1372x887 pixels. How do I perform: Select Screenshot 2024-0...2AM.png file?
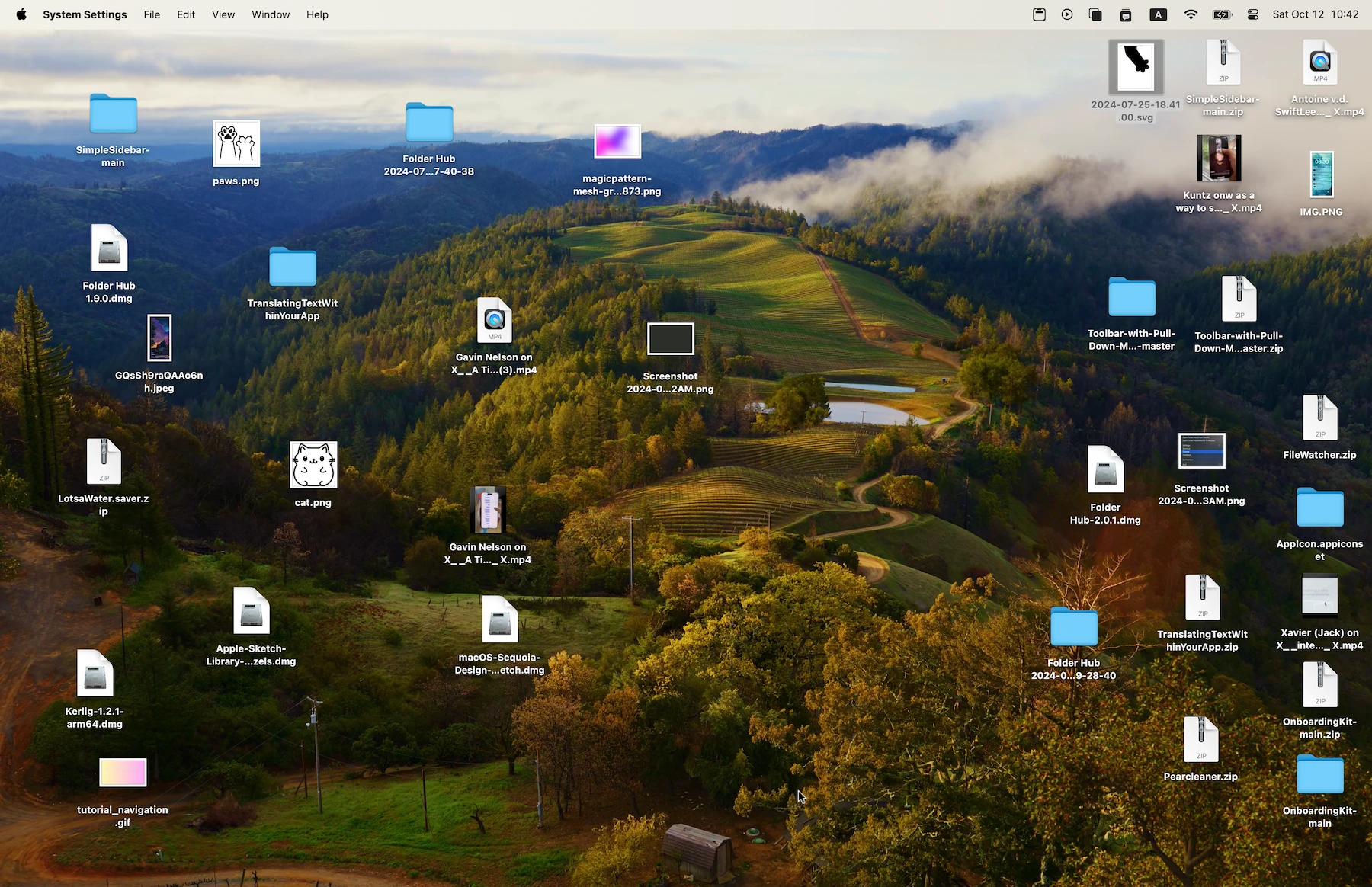671,339
